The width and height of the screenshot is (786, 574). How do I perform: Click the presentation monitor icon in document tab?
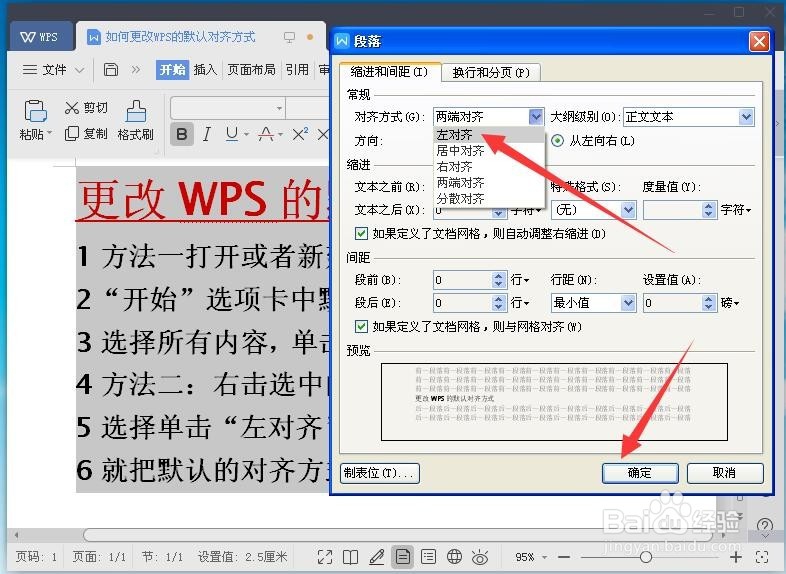click(289, 37)
